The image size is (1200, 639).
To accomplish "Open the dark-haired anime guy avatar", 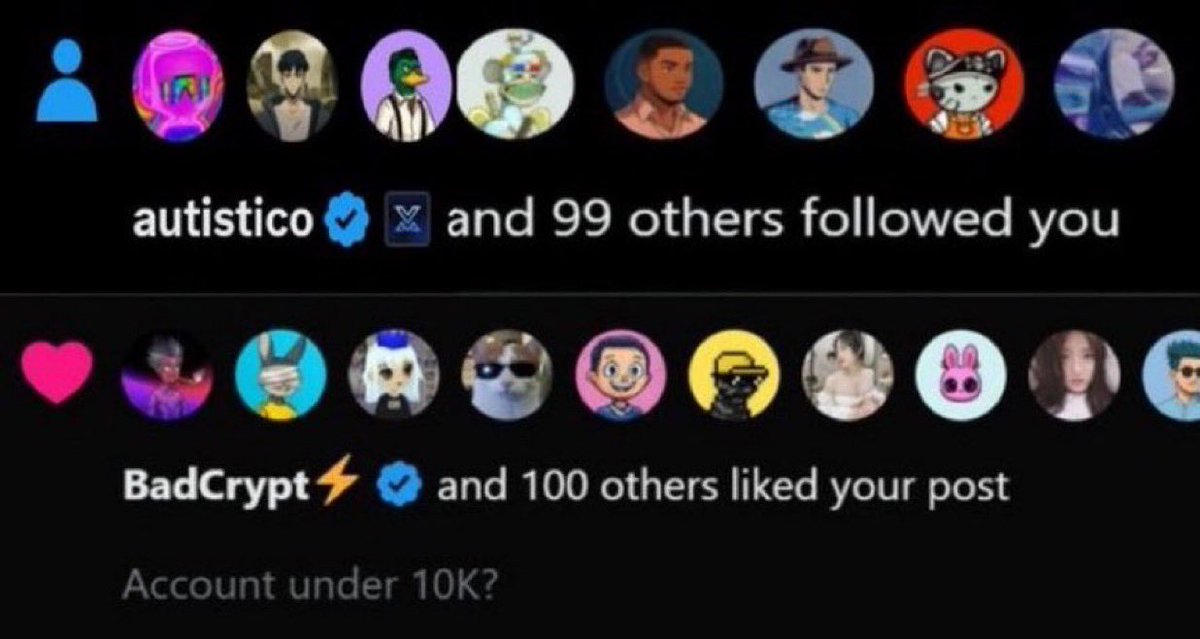I will coord(292,85).
